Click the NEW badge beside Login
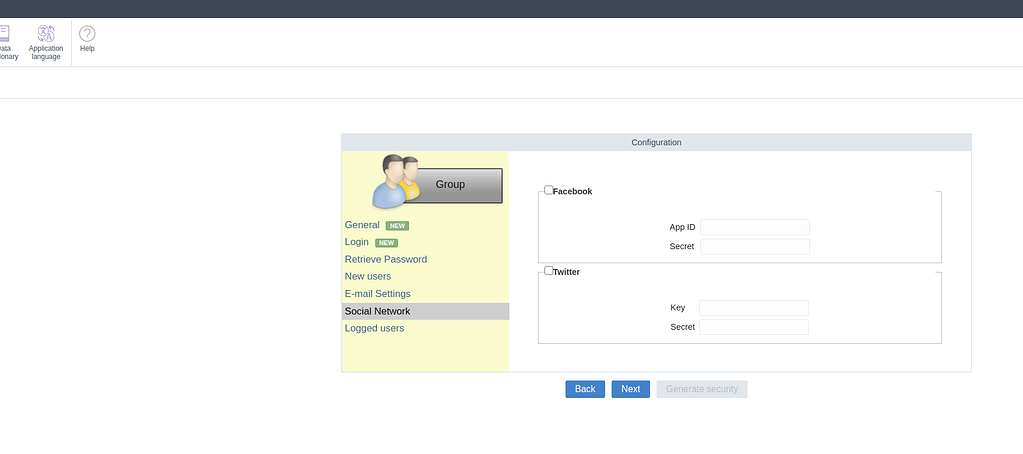Screen dimensions: 1023x454 point(387,243)
